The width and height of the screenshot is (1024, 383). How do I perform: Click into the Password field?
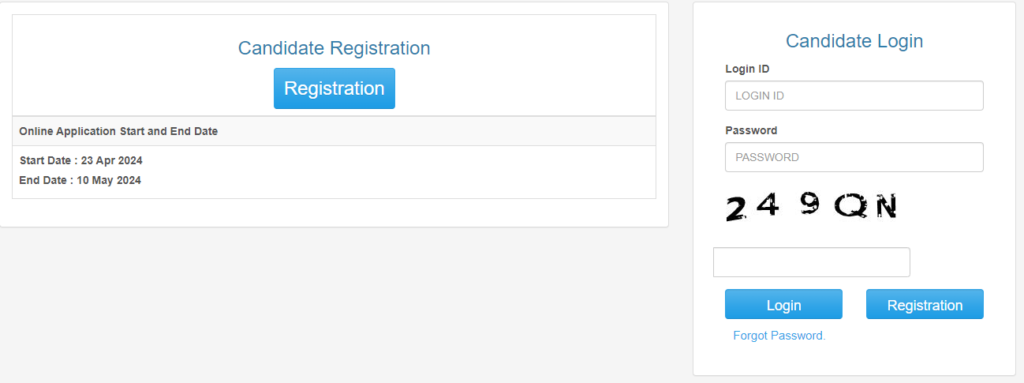point(854,157)
